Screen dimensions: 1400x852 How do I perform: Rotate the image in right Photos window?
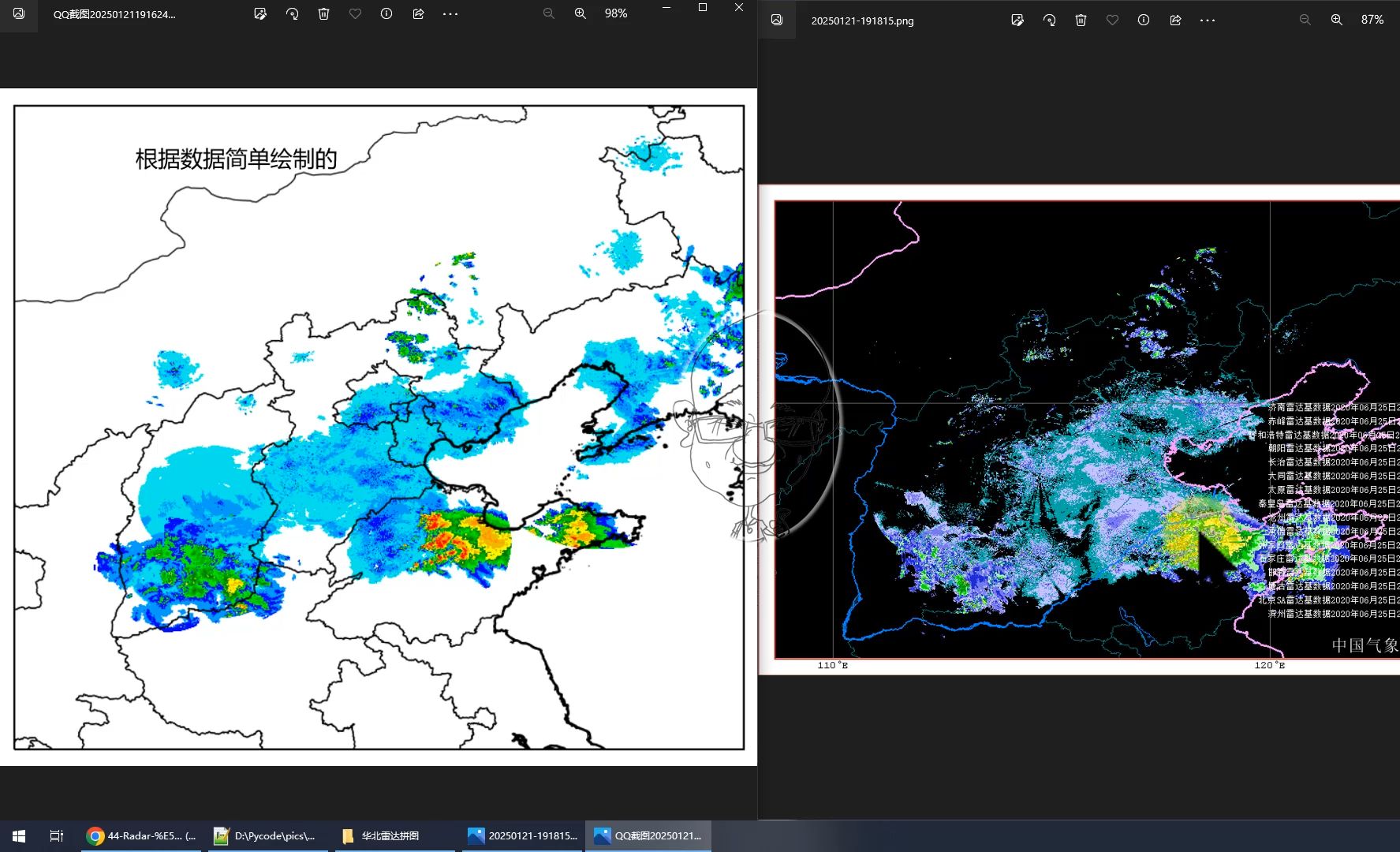(x=1049, y=20)
